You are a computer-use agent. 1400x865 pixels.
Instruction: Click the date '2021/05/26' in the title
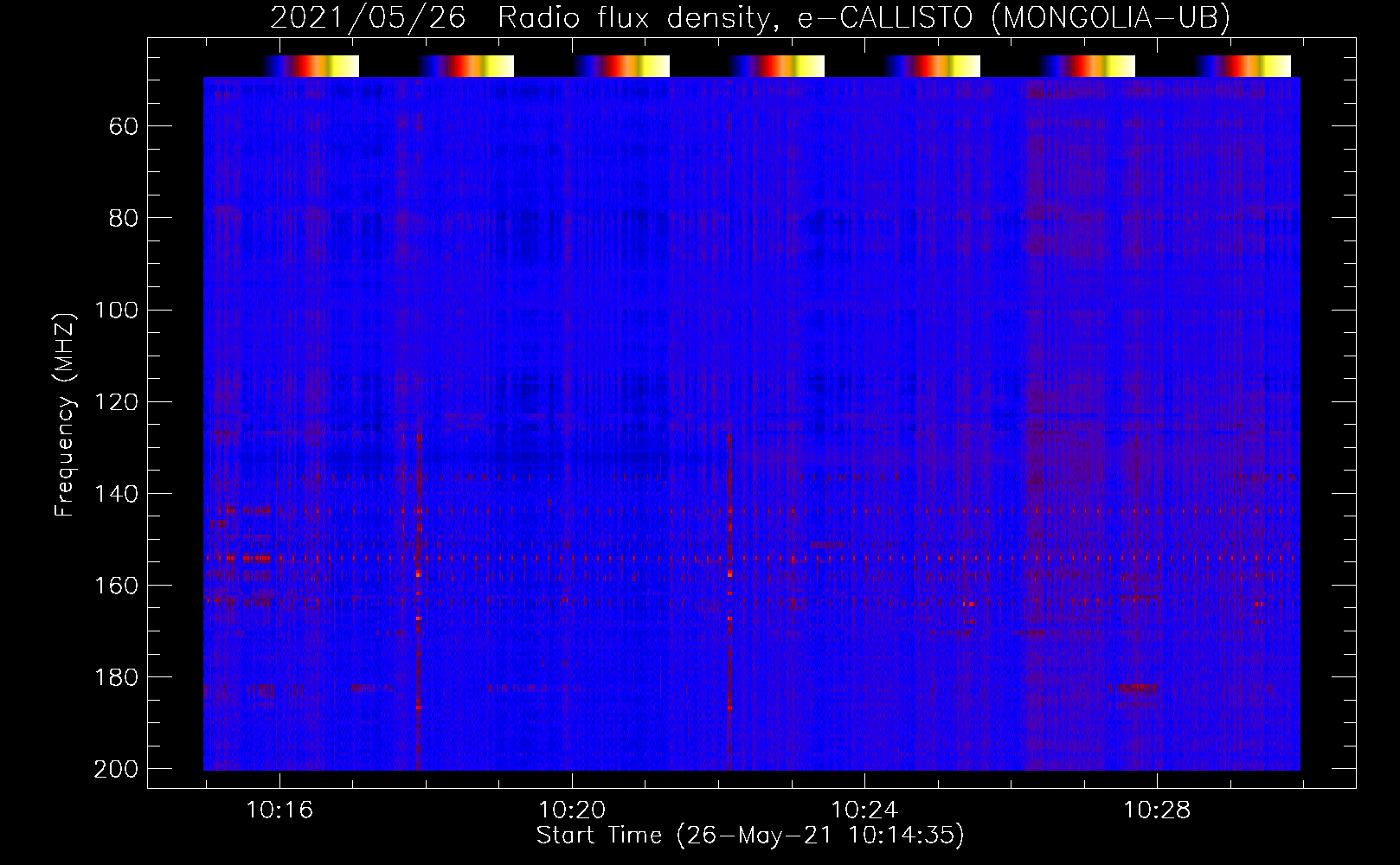(x=368, y=17)
